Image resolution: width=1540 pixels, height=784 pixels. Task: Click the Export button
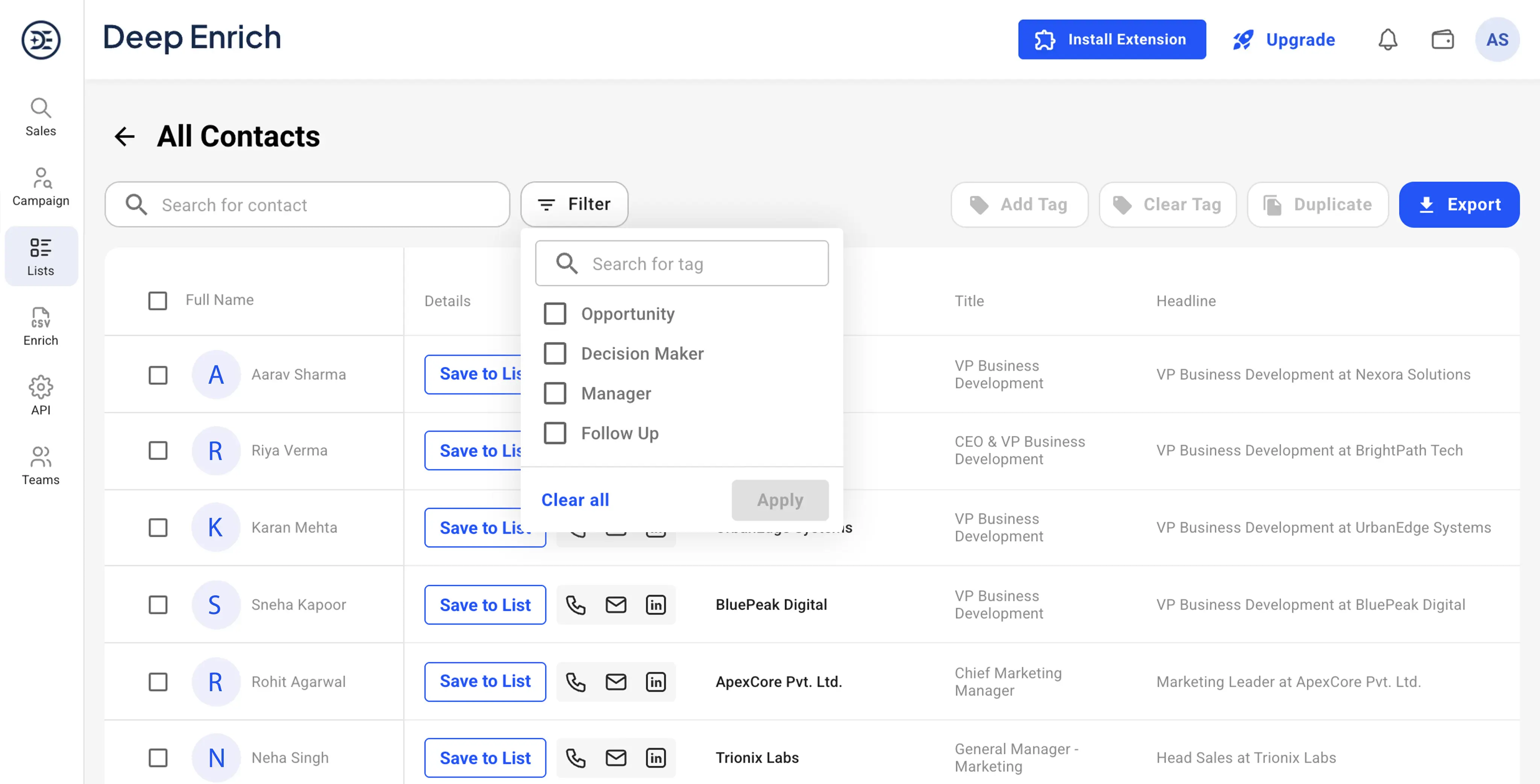coord(1459,204)
